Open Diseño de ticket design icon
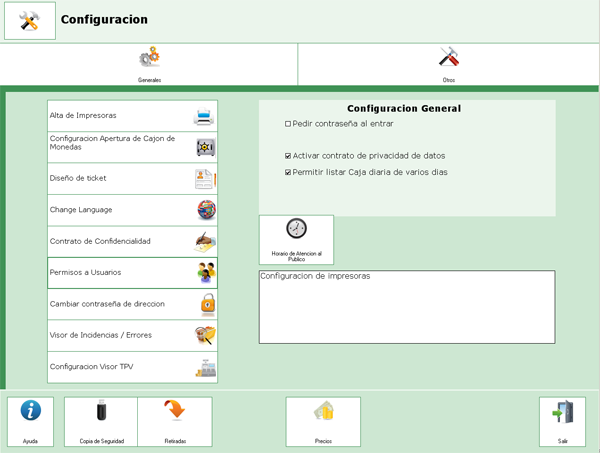The width and height of the screenshot is (600, 453). coord(205,179)
